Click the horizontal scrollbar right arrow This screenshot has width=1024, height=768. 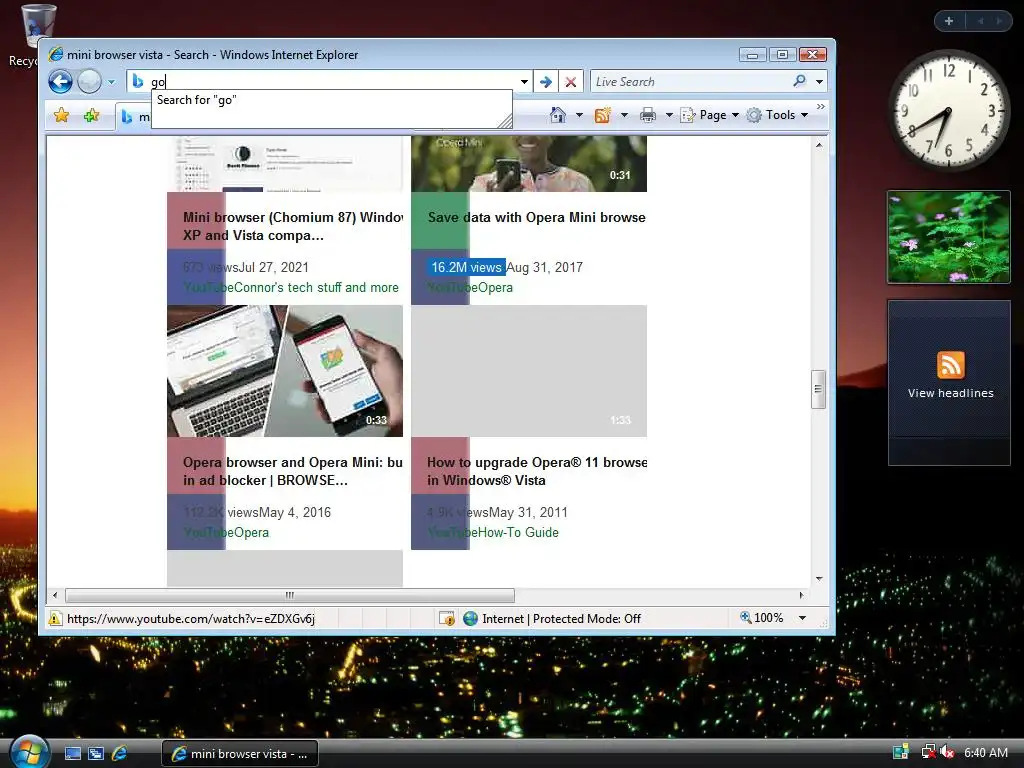[801, 595]
